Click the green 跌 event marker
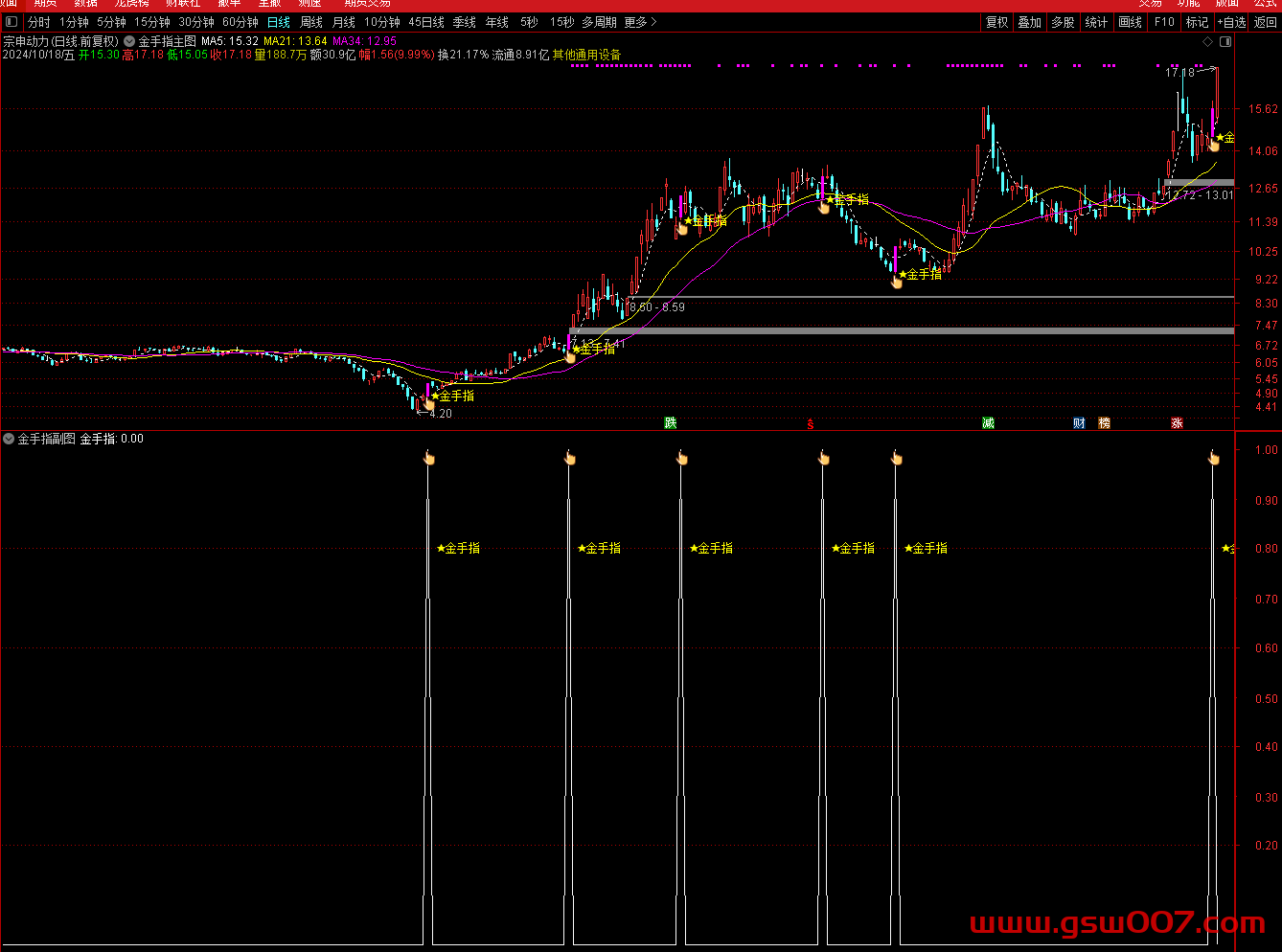 [x=671, y=422]
